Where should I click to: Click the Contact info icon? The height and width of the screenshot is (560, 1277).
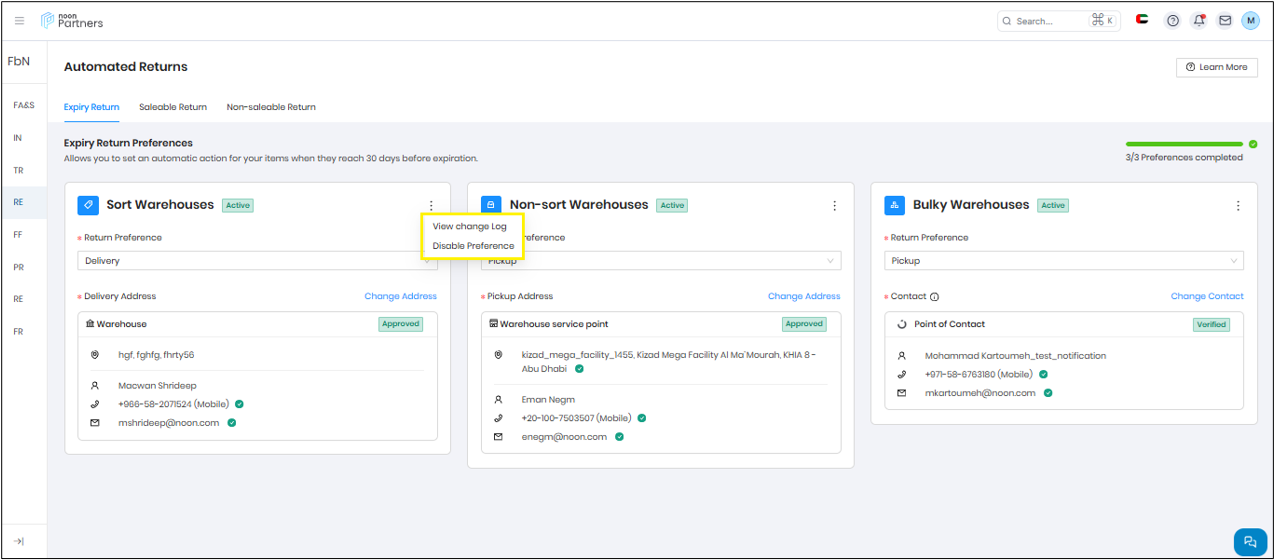[x=935, y=297]
